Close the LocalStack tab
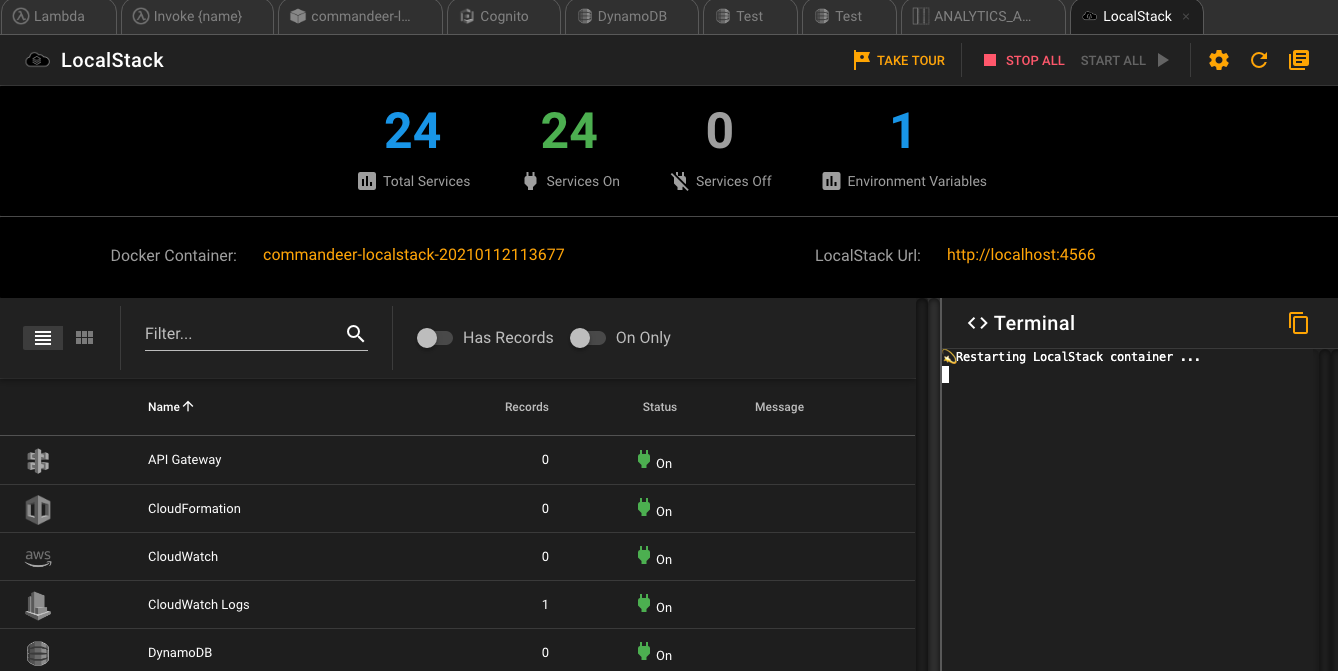Image resolution: width=1338 pixels, height=671 pixels. point(1186,17)
